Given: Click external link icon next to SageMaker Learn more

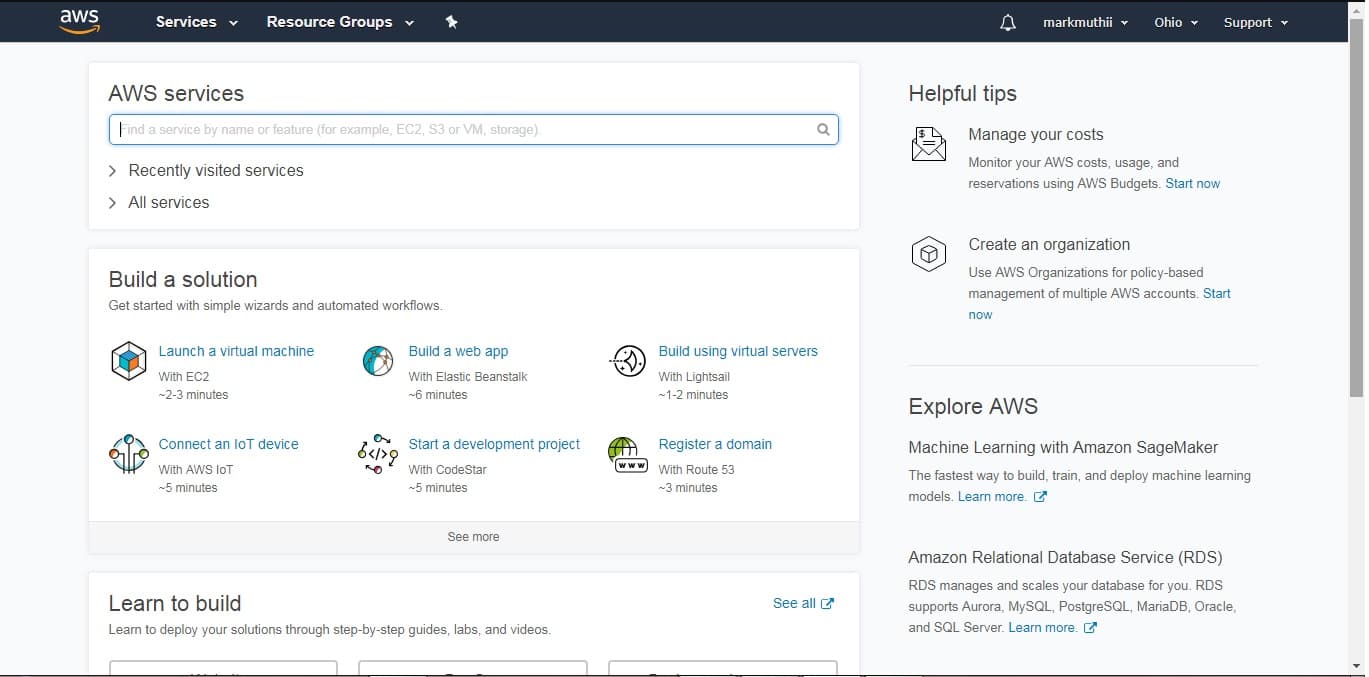Looking at the screenshot, I should pyautogui.click(x=1040, y=497).
